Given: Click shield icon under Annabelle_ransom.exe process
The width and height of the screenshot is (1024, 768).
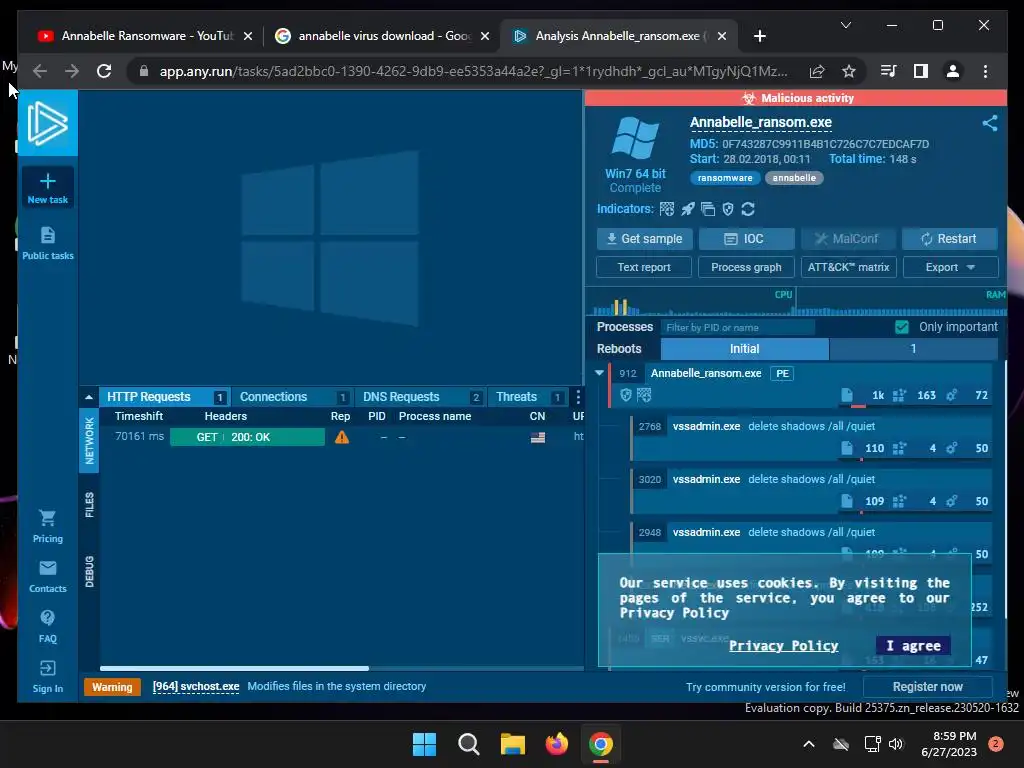Looking at the screenshot, I should click(626, 394).
